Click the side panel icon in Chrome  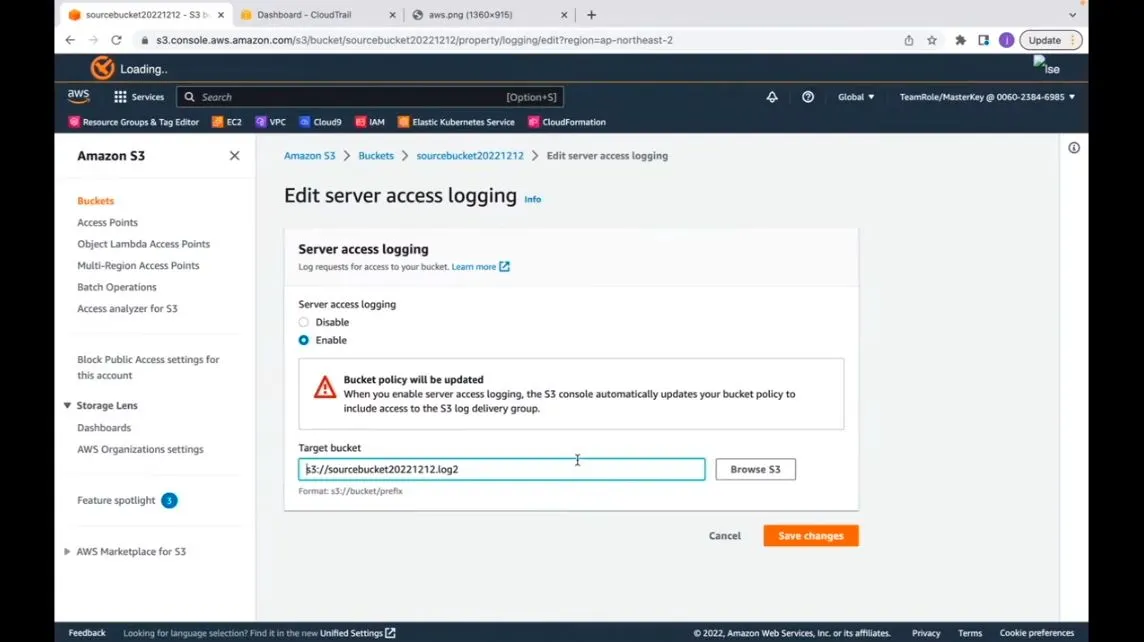click(983, 40)
